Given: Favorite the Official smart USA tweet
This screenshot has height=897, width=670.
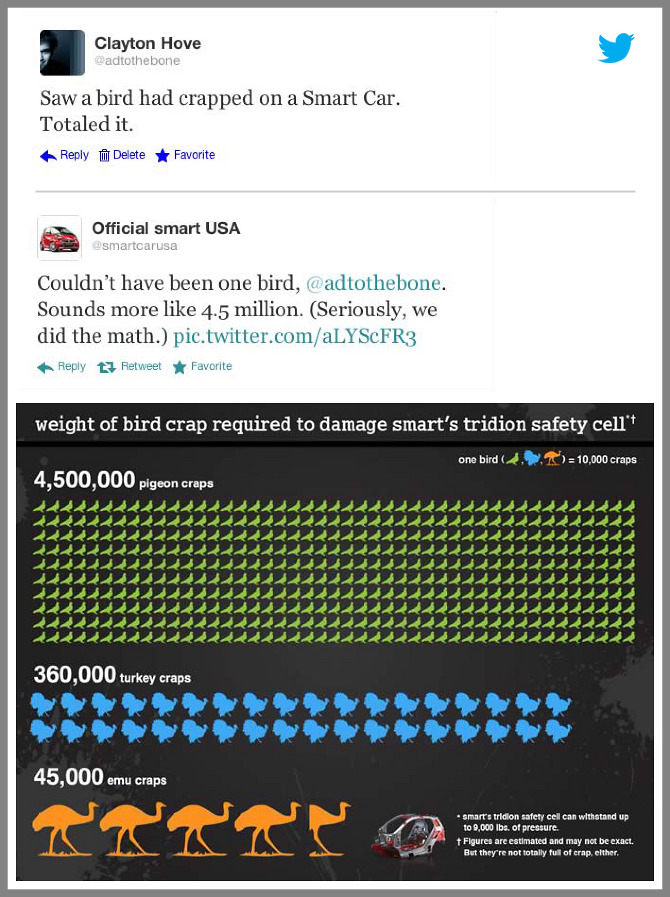Looking at the screenshot, I should coord(202,367).
